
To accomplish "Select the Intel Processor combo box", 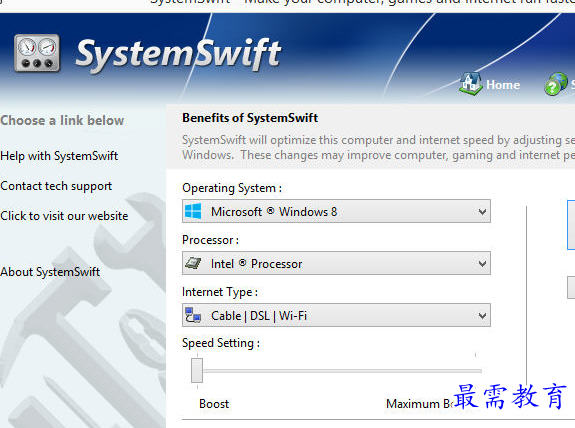I will coord(336,263).
